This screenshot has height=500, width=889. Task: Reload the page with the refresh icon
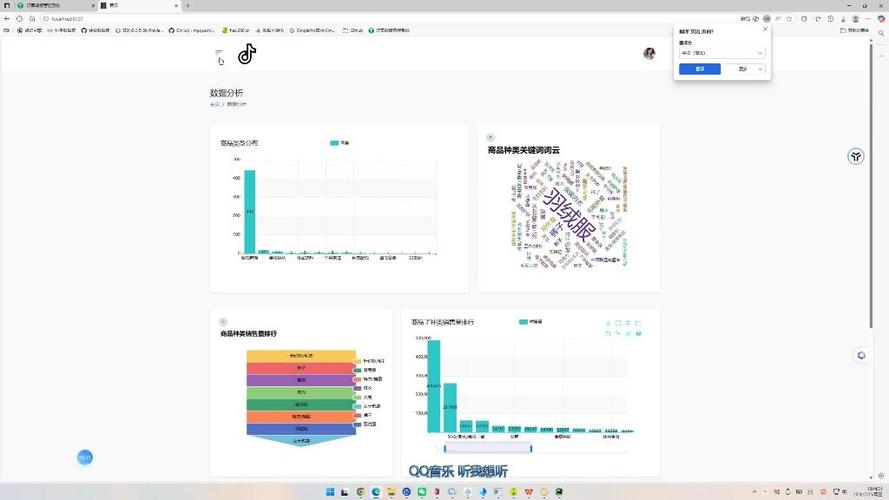19,19
